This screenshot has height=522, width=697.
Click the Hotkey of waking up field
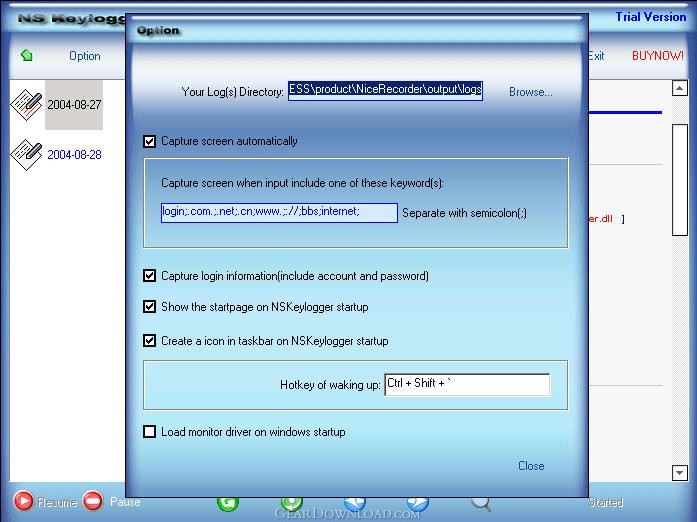(x=467, y=385)
